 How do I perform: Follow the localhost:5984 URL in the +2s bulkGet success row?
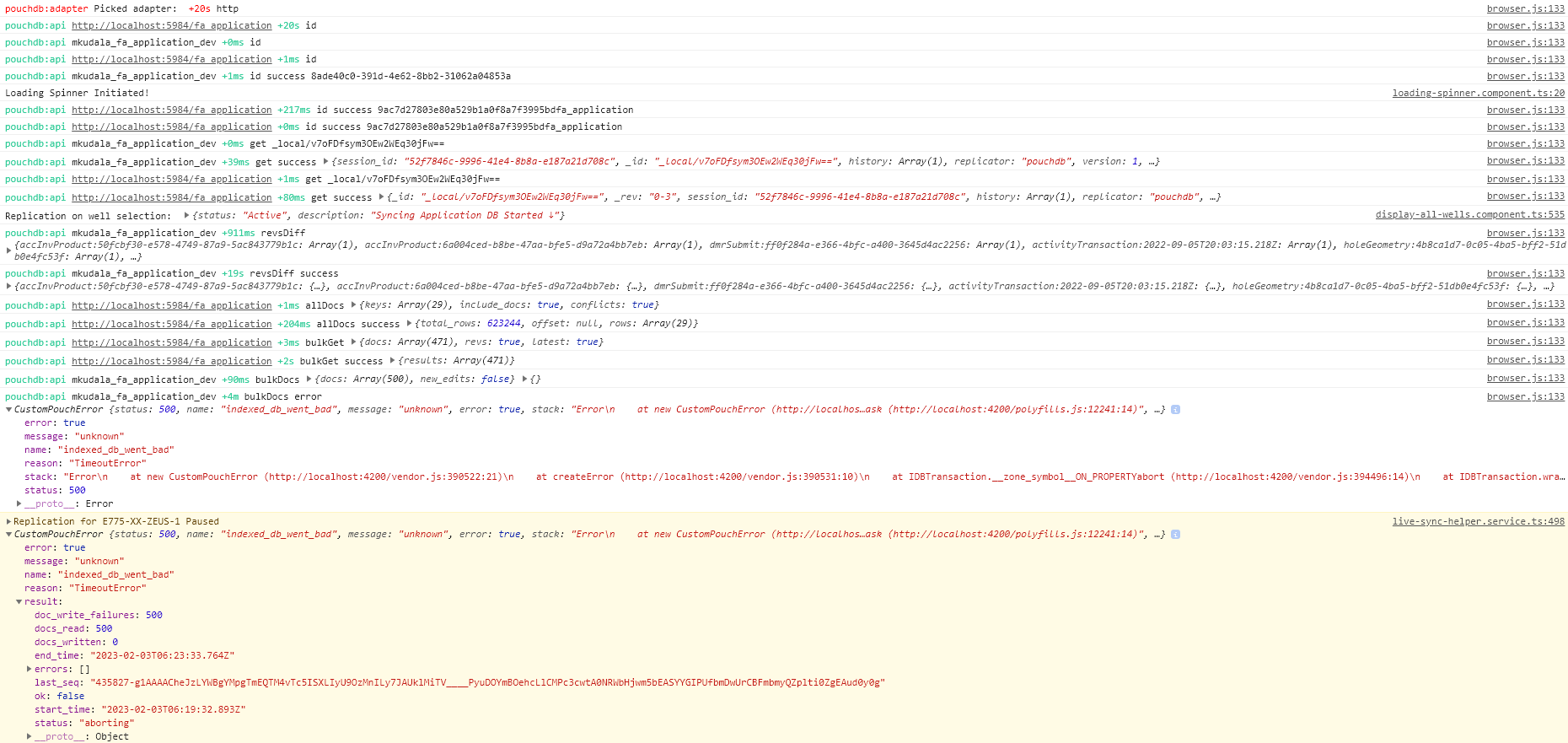[172, 361]
